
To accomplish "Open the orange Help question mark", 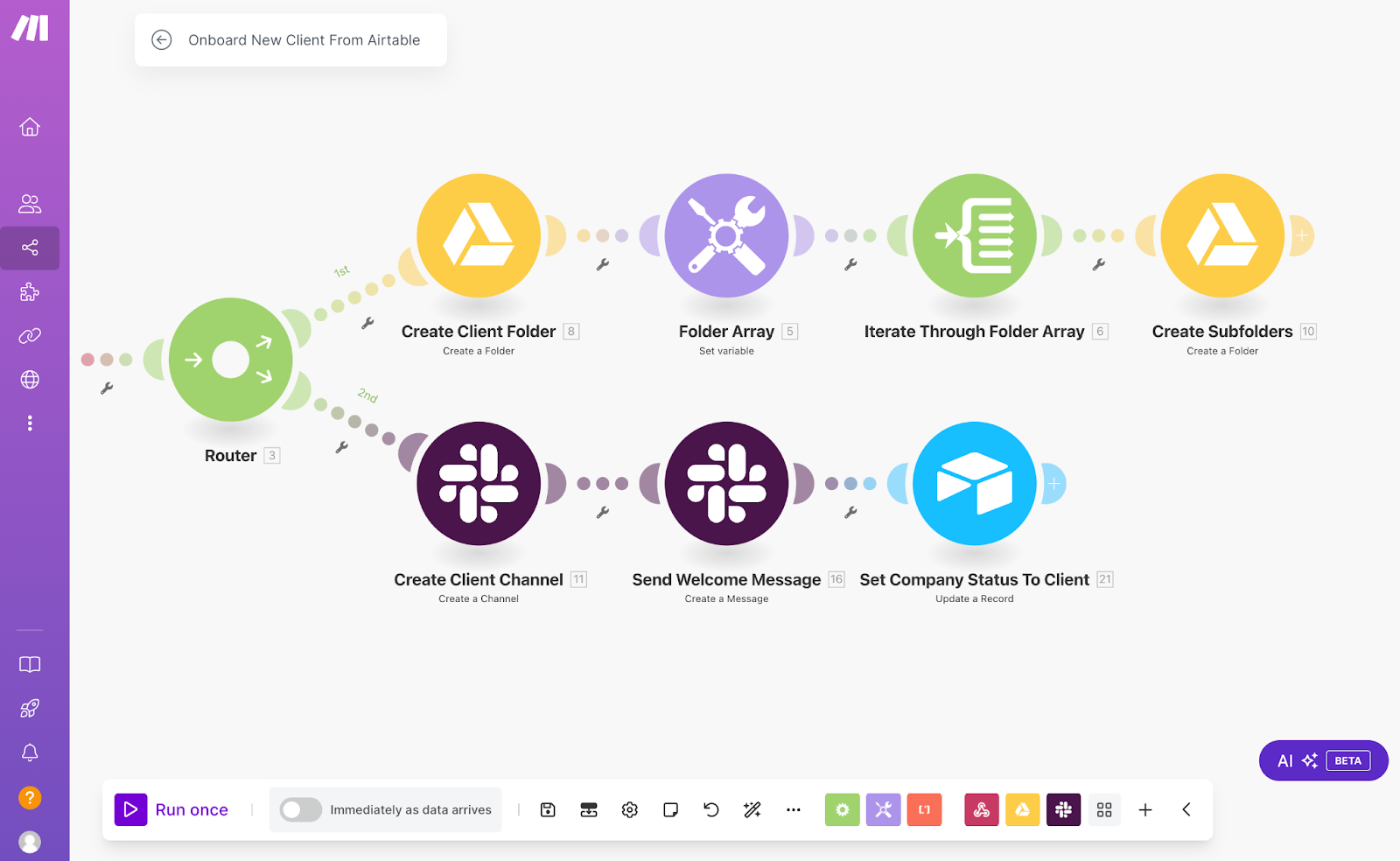I will tap(30, 798).
